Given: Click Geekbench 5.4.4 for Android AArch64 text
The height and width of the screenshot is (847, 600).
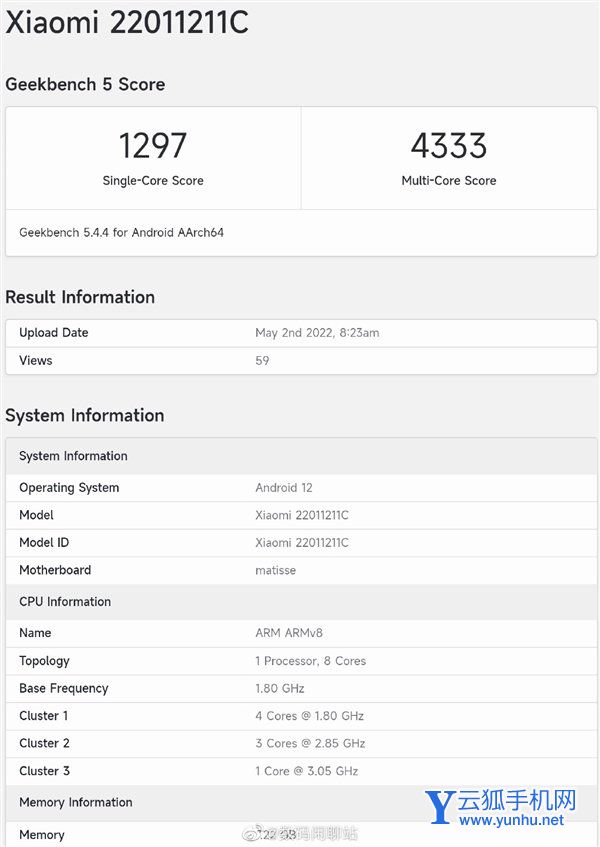Looking at the screenshot, I should pos(122,232).
